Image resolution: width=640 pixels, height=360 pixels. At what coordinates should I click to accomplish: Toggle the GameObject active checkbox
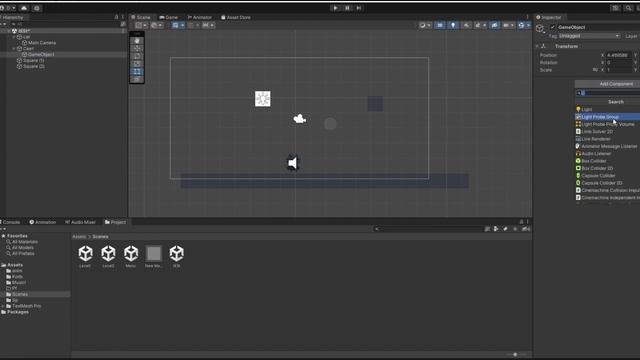pyautogui.click(x=552, y=27)
